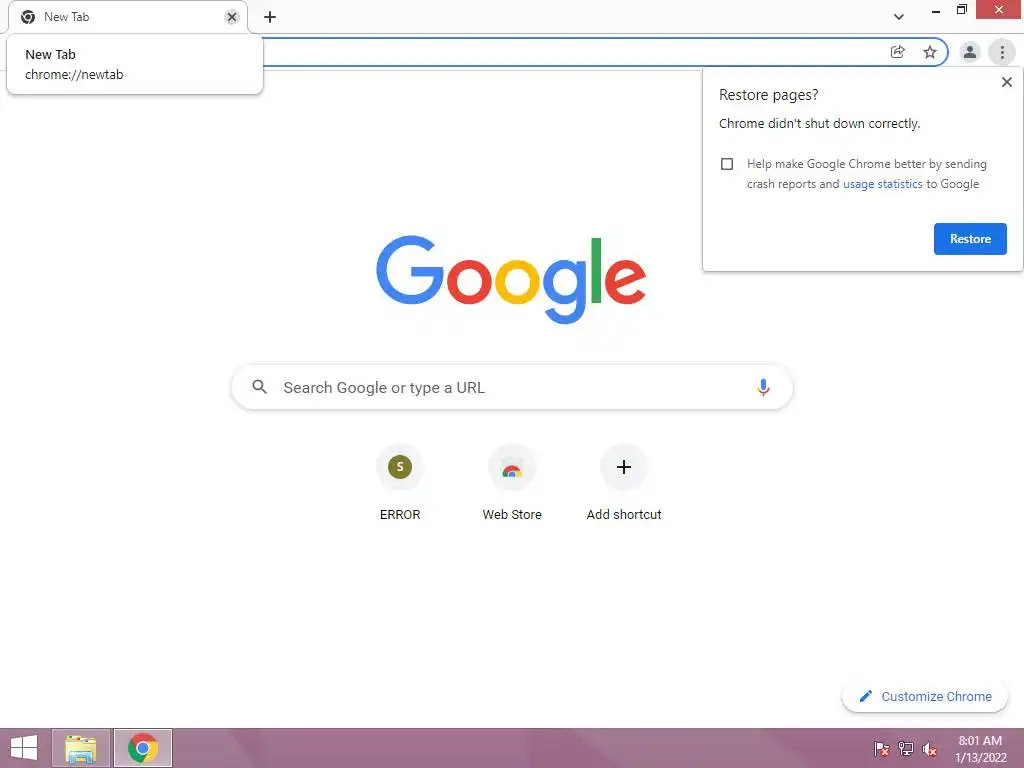The image size is (1024, 768).
Task: Open File Explorer from taskbar
Action: [81, 748]
